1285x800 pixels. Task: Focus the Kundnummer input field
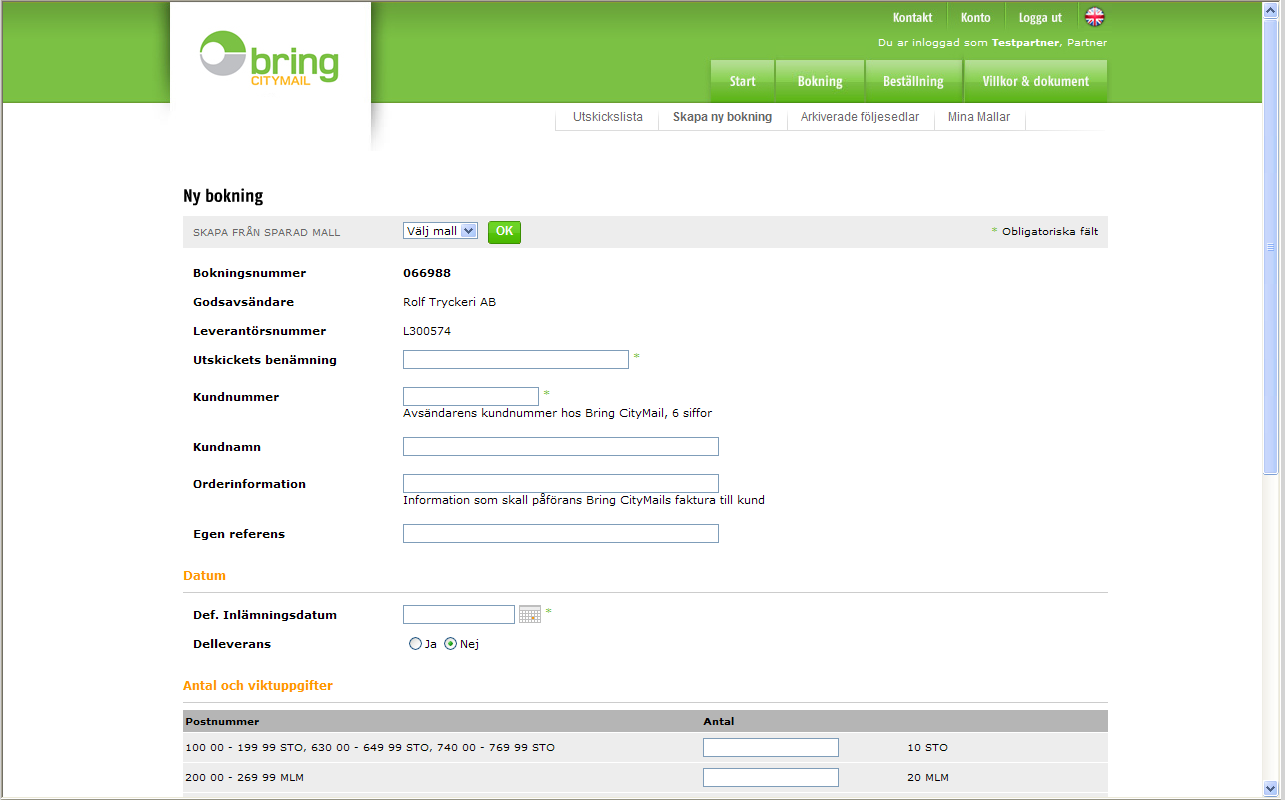click(471, 396)
